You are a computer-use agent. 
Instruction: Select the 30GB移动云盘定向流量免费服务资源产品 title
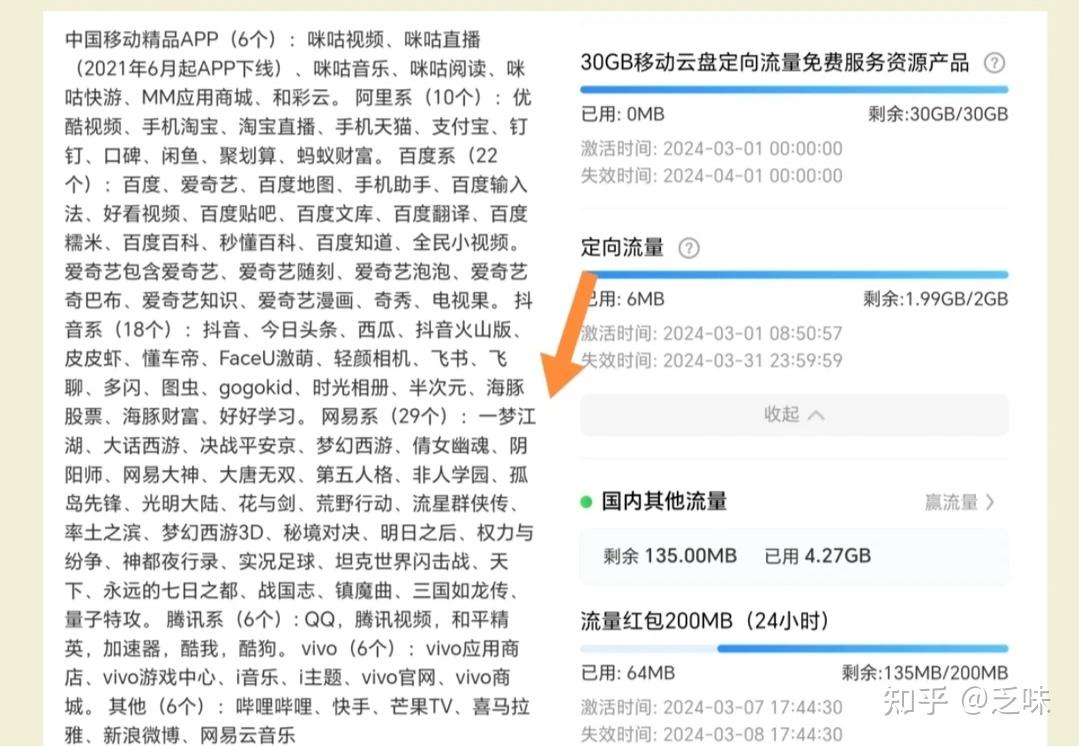(775, 63)
